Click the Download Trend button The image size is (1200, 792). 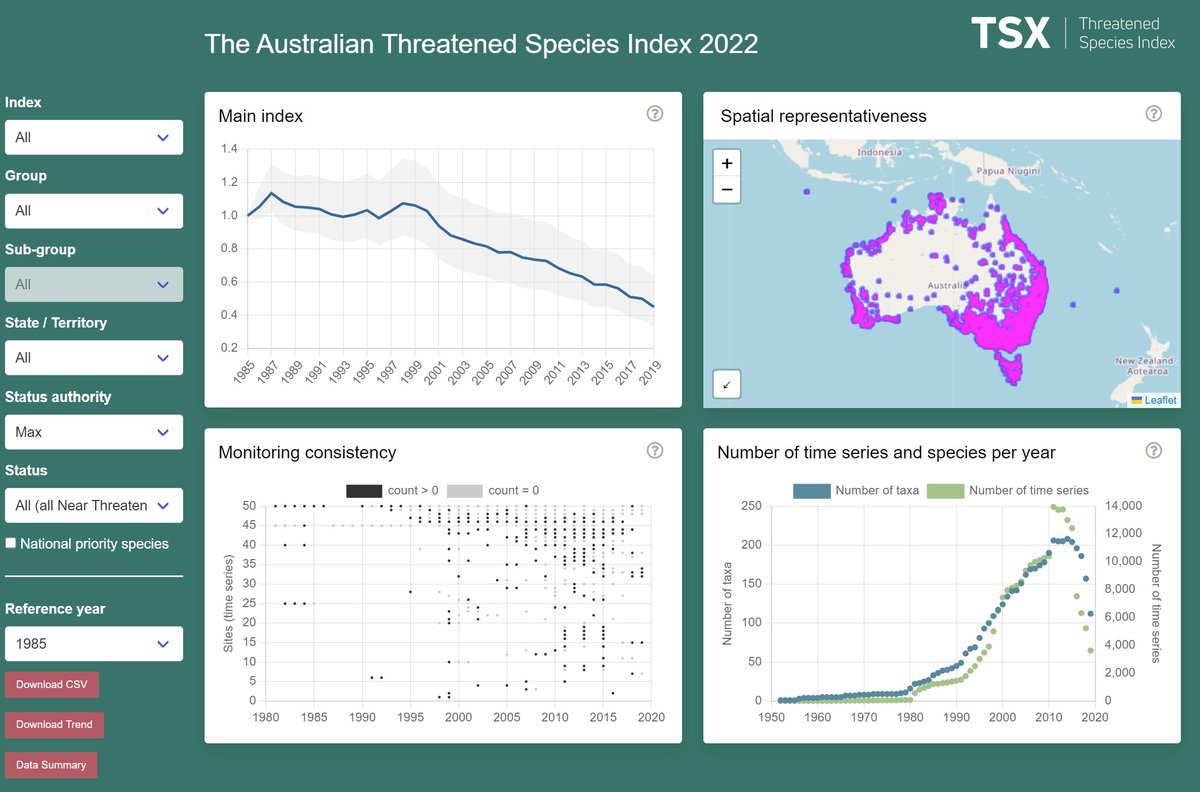click(54, 725)
